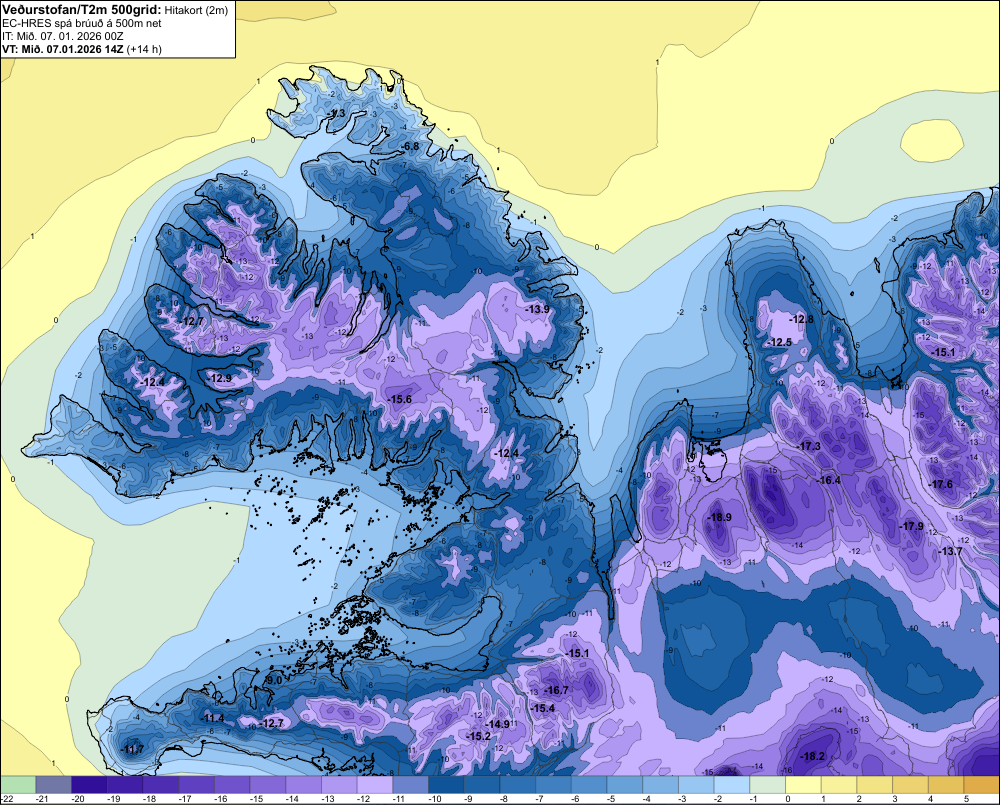The width and height of the screenshot is (1000, 805).
Task: Click the -14.9 temperature label
Action: (497, 724)
